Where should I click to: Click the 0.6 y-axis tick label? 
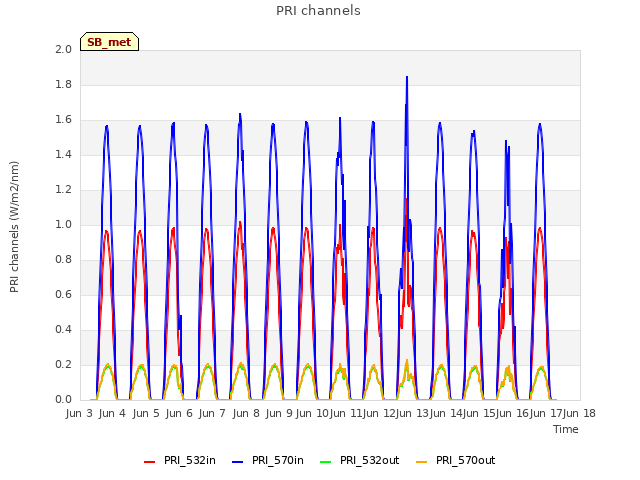(x=63, y=295)
